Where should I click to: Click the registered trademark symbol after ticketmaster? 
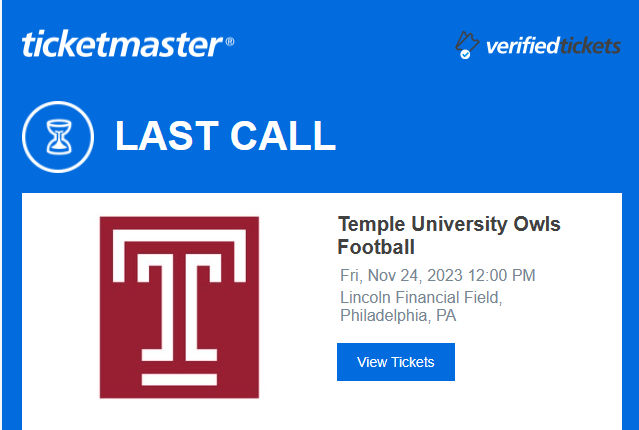[x=230, y=42]
